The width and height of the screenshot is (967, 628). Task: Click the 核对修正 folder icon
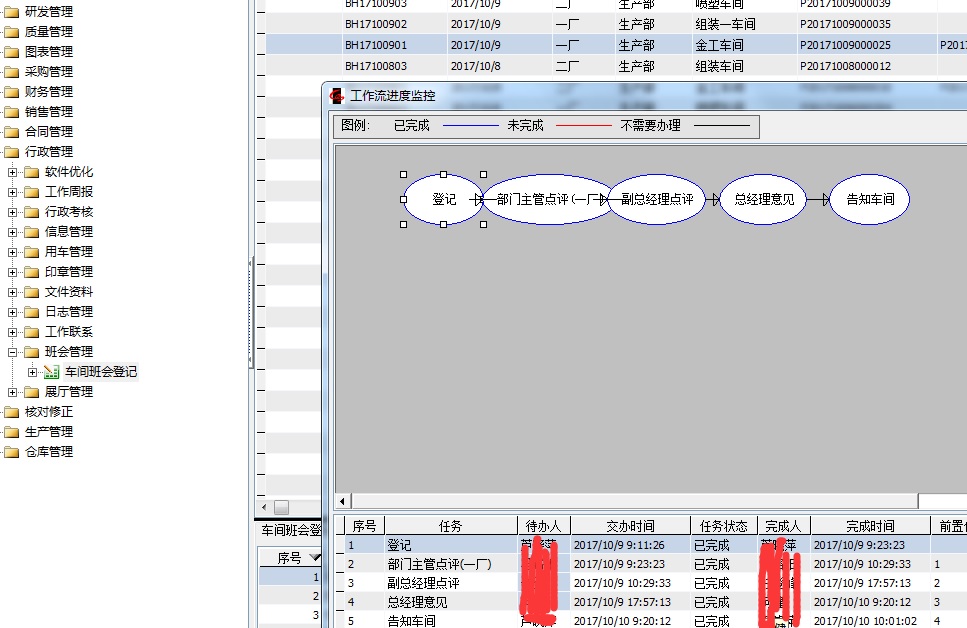[x=11, y=412]
